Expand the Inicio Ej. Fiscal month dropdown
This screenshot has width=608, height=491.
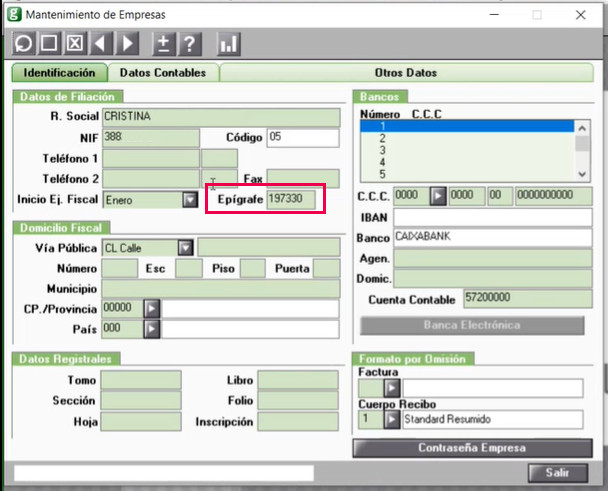190,200
